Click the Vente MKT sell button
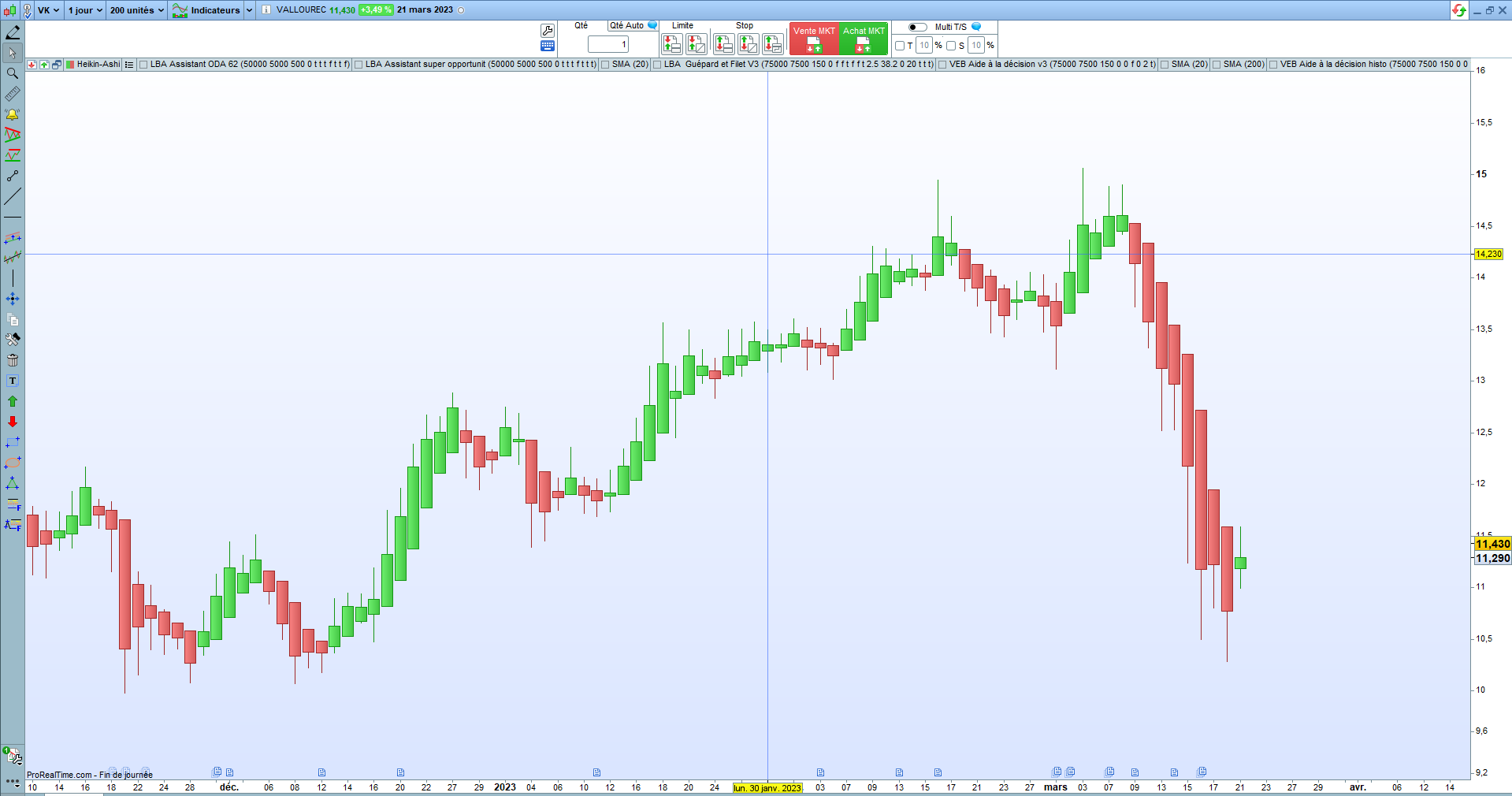The width and height of the screenshot is (1512, 796). point(814,39)
